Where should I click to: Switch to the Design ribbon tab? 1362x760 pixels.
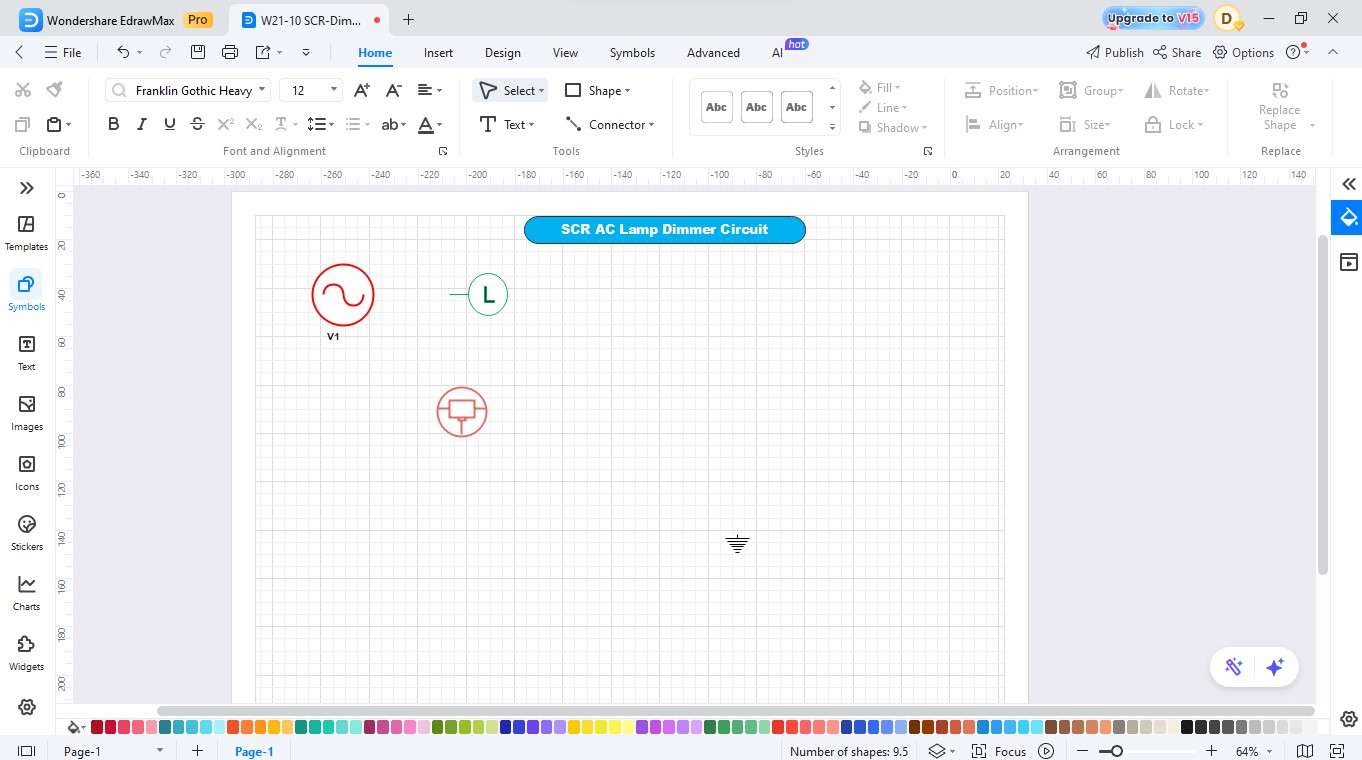(502, 53)
